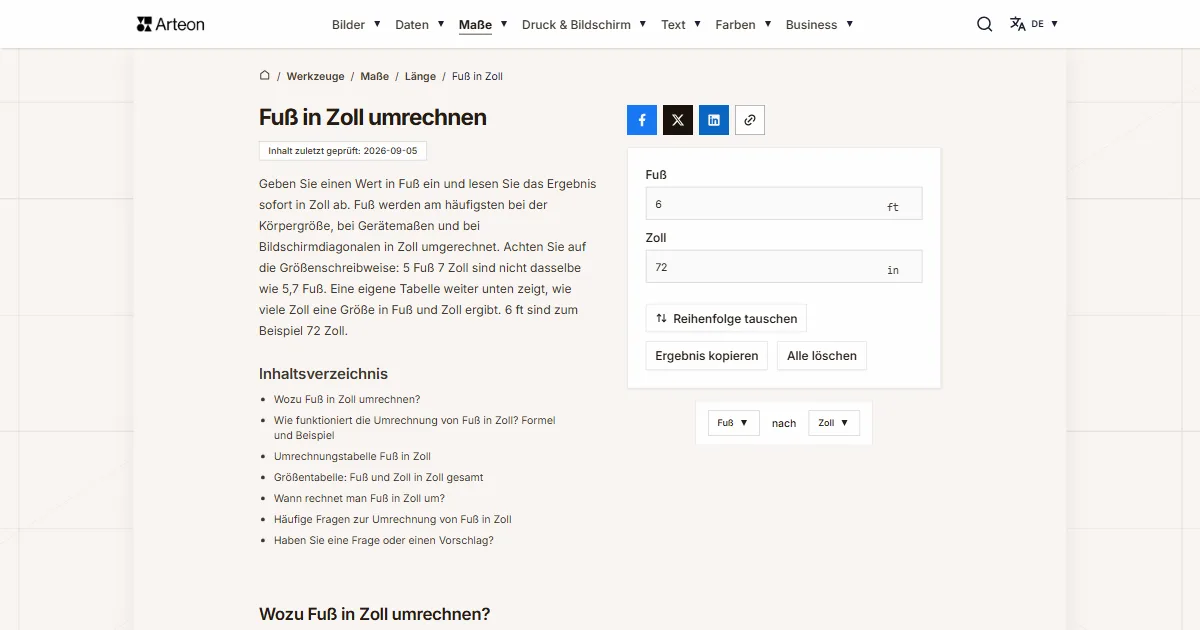Share page on X
This screenshot has width=1200, height=630.
(678, 120)
